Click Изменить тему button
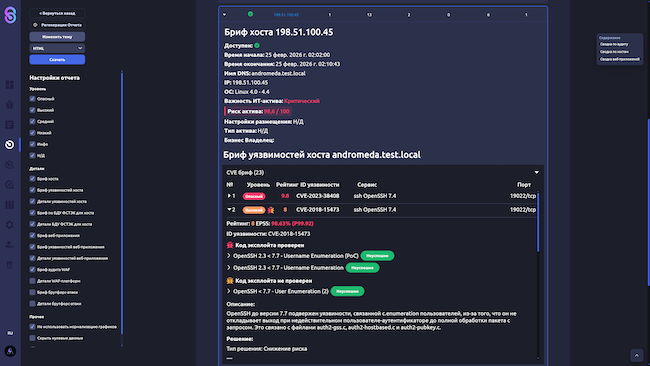 coord(57,36)
